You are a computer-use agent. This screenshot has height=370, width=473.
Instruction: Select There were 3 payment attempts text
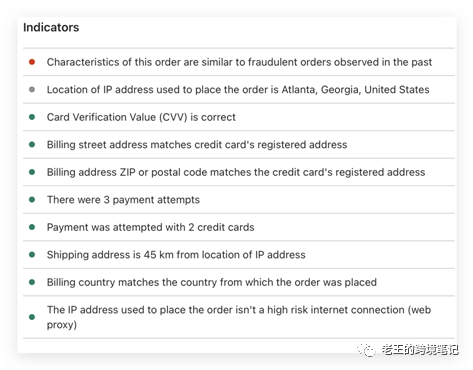coord(123,200)
